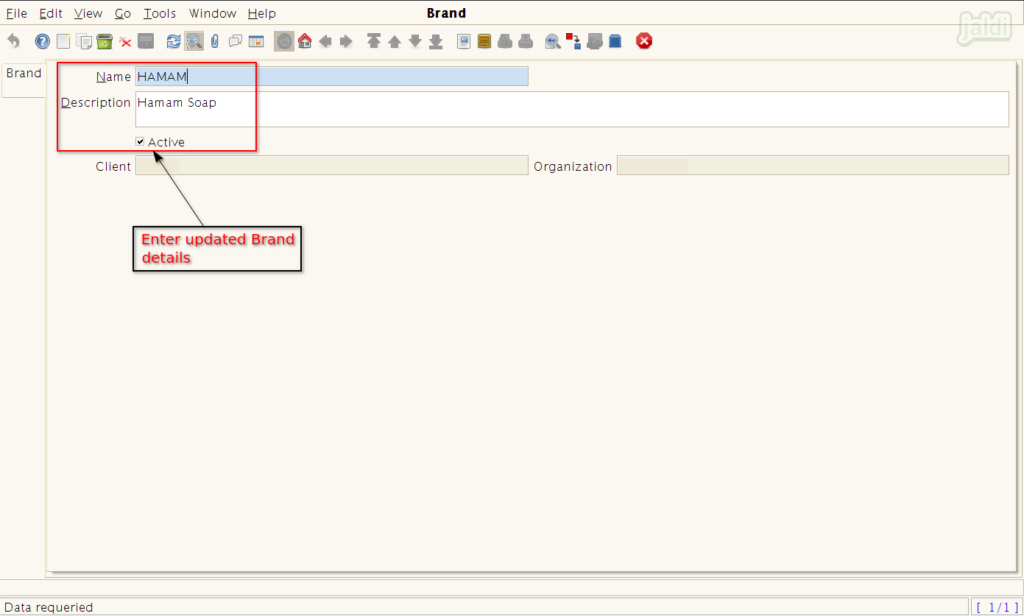This screenshot has width=1024, height=616.
Task: Click the Zoom Across magnifier with arrow icon
Action: pos(552,41)
